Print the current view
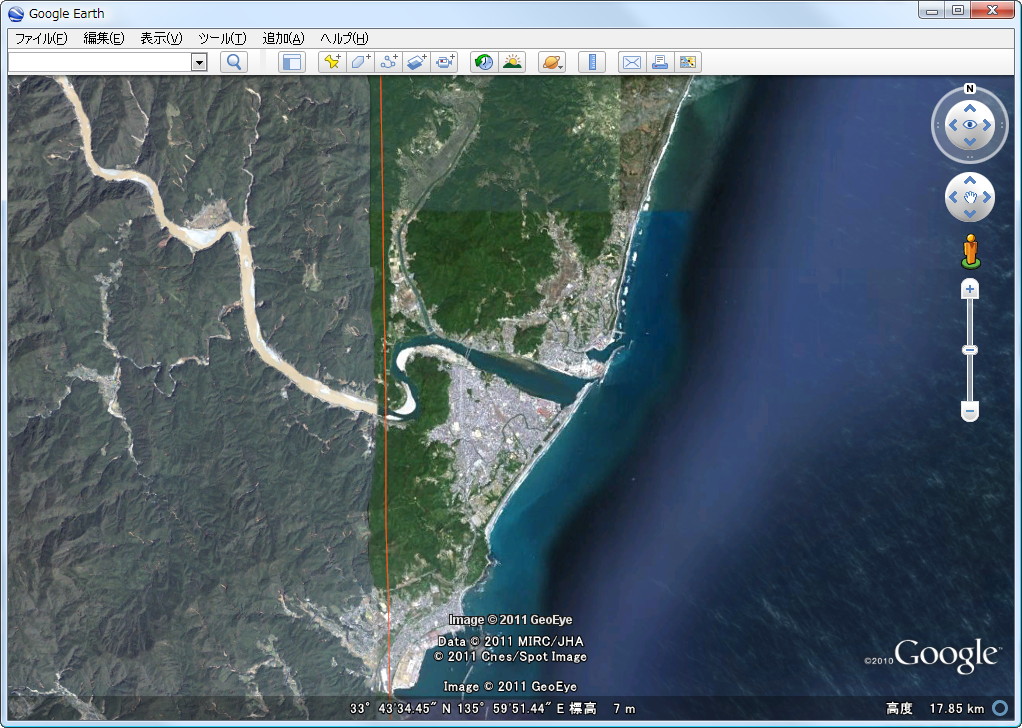The height and width of the screenshot is (728, 1022). [660, 62]
